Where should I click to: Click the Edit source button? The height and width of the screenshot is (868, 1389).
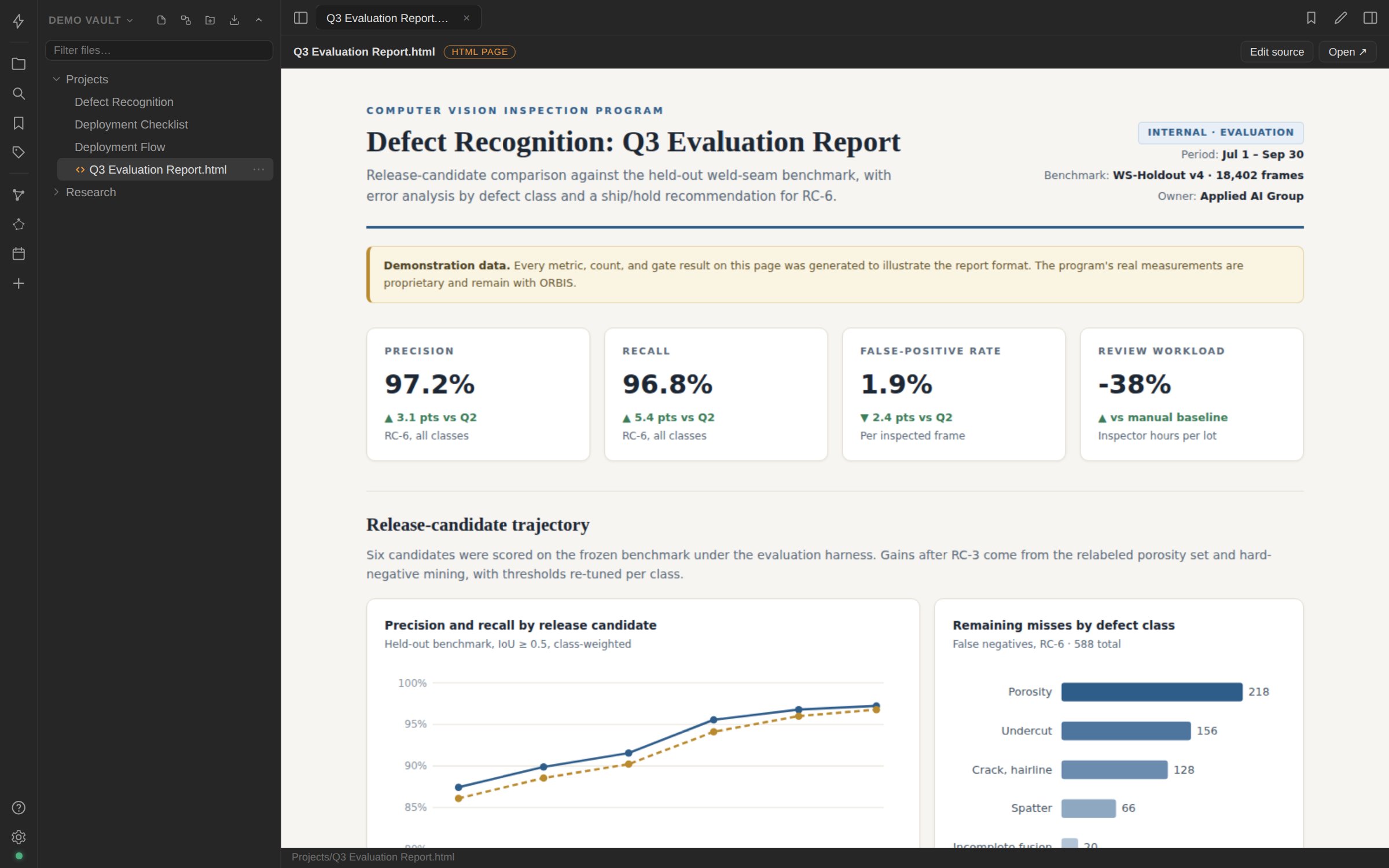coord(1276,52)
